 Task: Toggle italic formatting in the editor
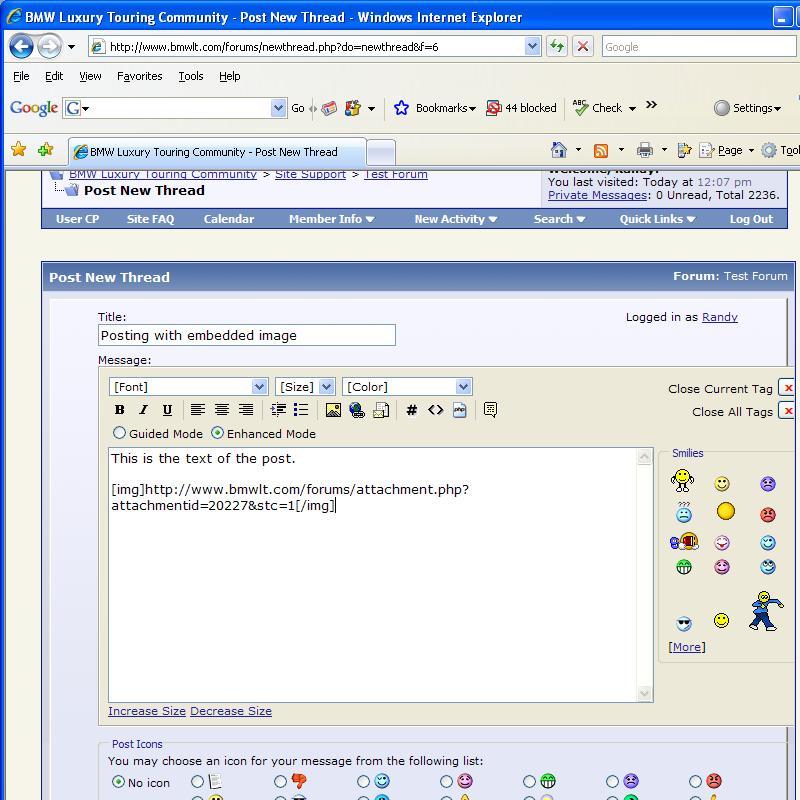pos(144,410)
